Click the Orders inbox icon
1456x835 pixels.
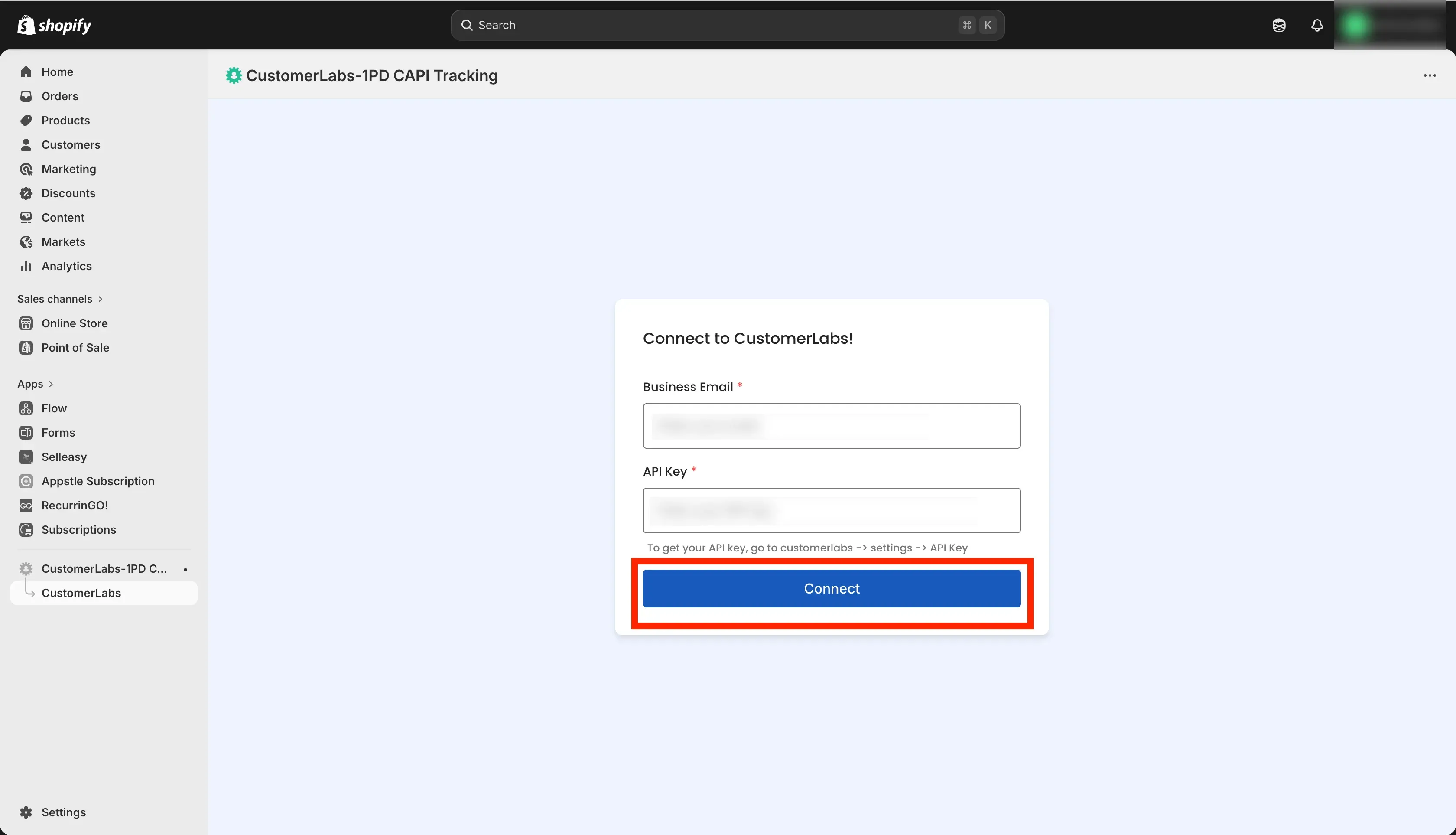(x=26, y=96)
